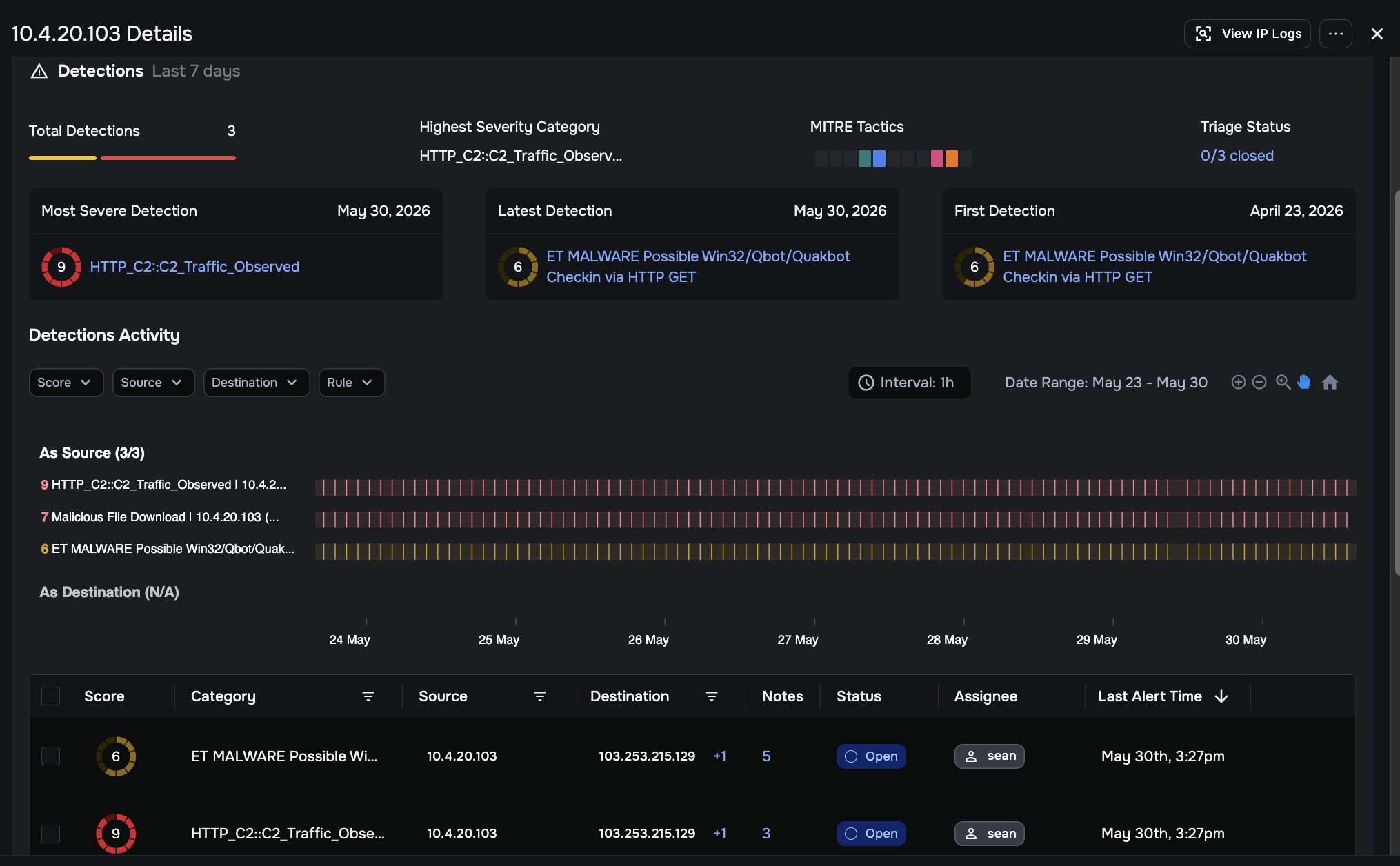Open the 5 notes on ET MALWARE row
This screenshot has height=866, width=1400.
click(x=766, y=756)
